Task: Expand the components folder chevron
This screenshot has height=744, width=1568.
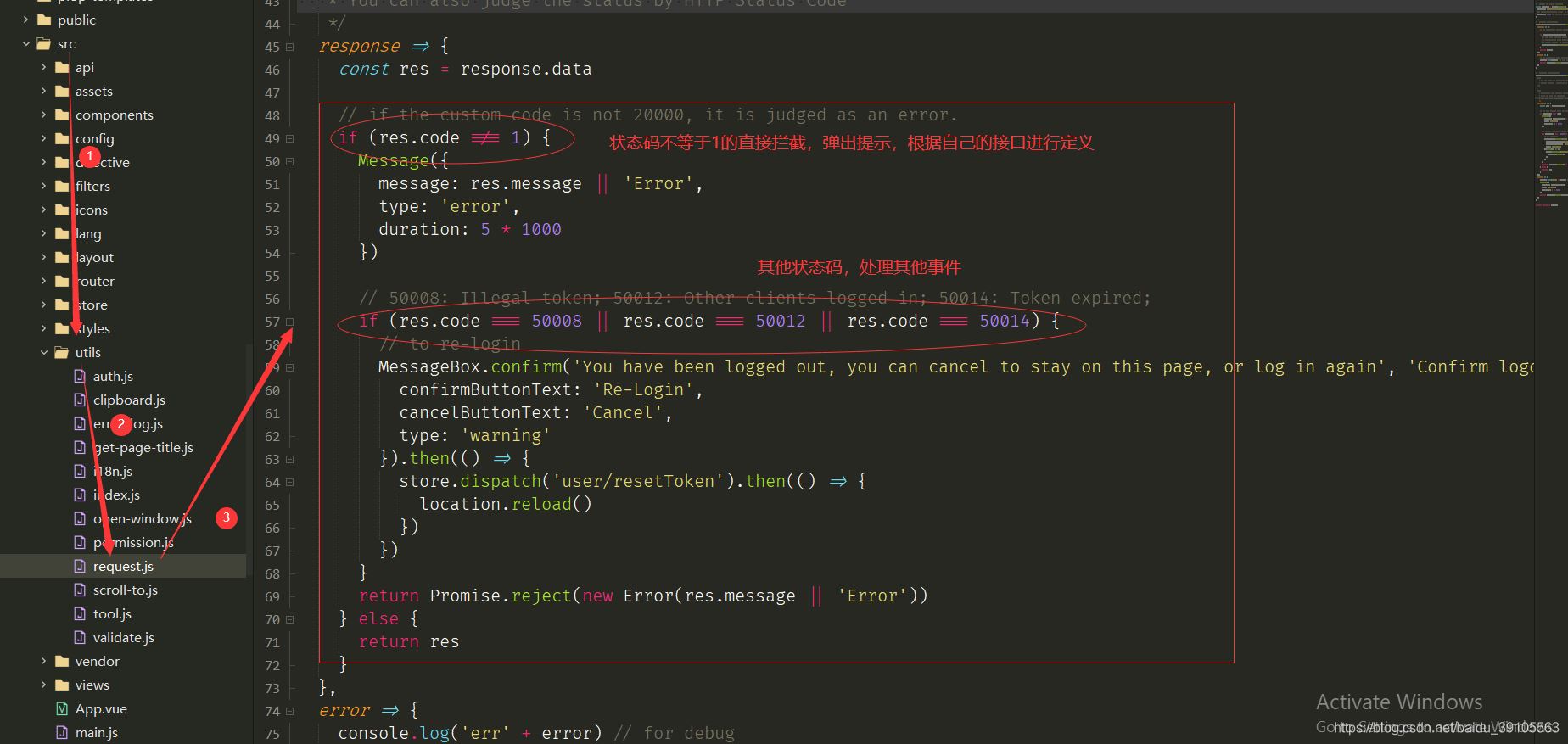Action: pos(44,115)
